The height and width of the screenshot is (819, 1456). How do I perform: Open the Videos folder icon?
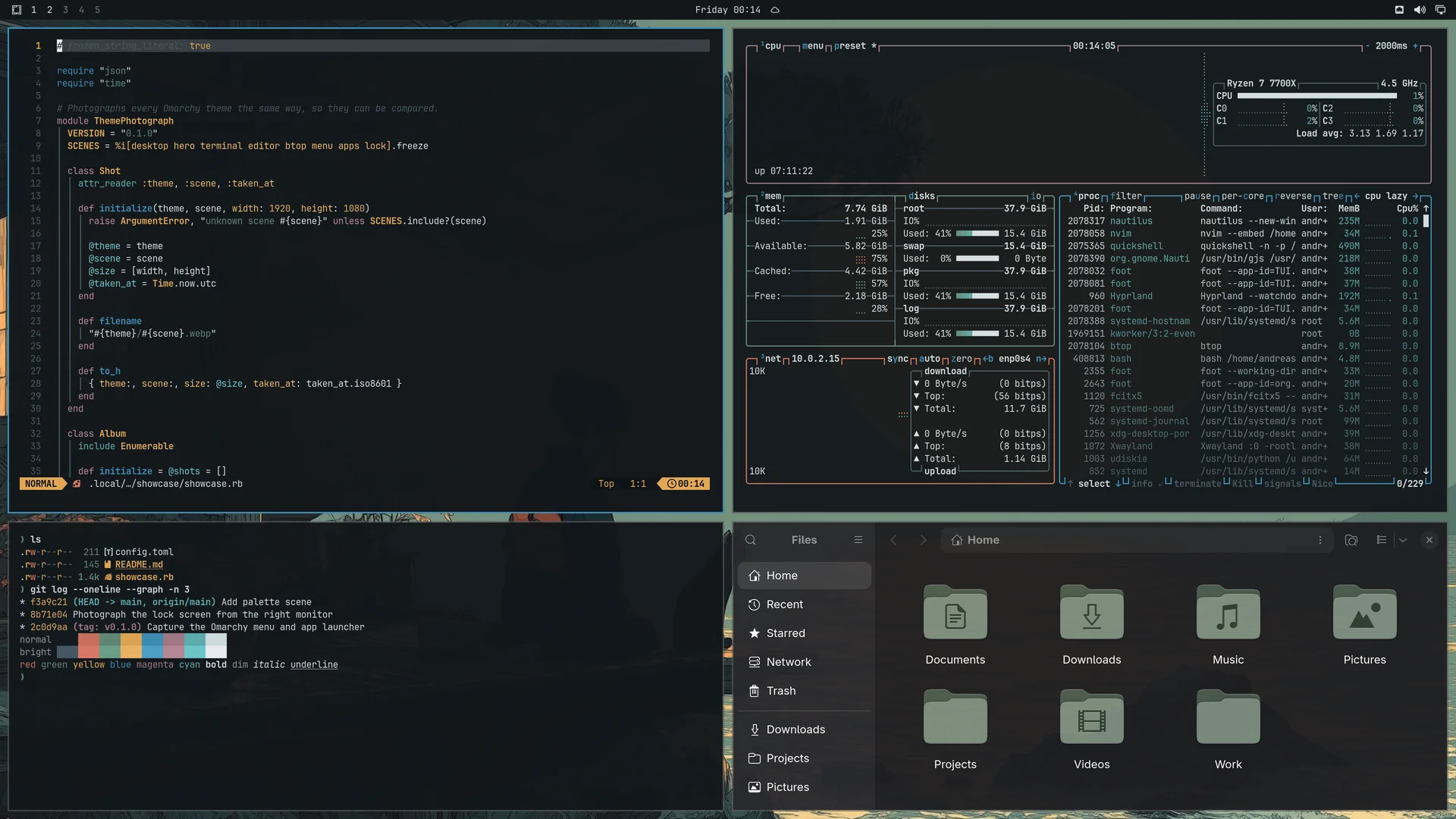[x=1092, y=717]
